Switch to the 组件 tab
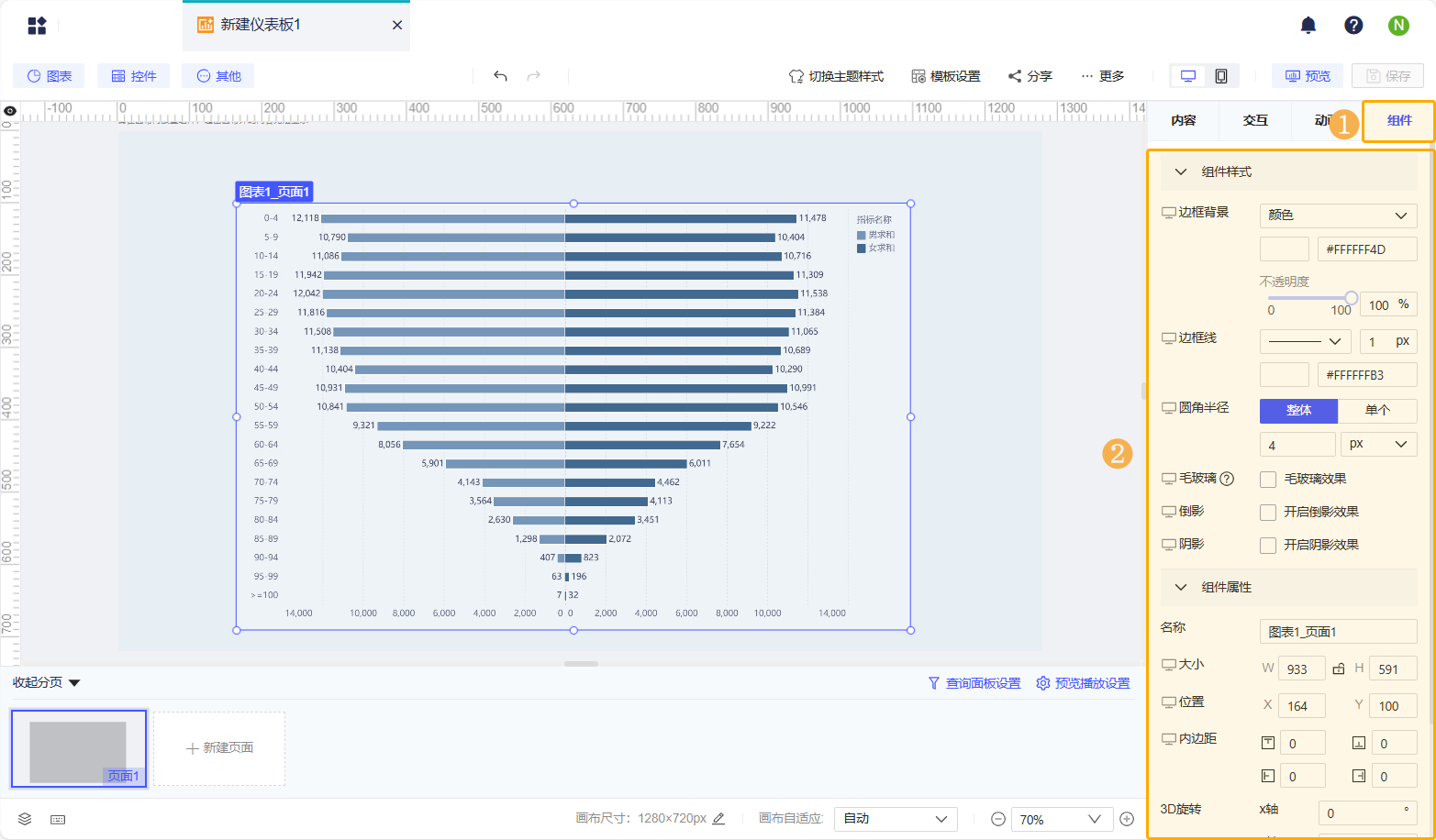This screenshot has width=1436, height=840. [1399, 120]
